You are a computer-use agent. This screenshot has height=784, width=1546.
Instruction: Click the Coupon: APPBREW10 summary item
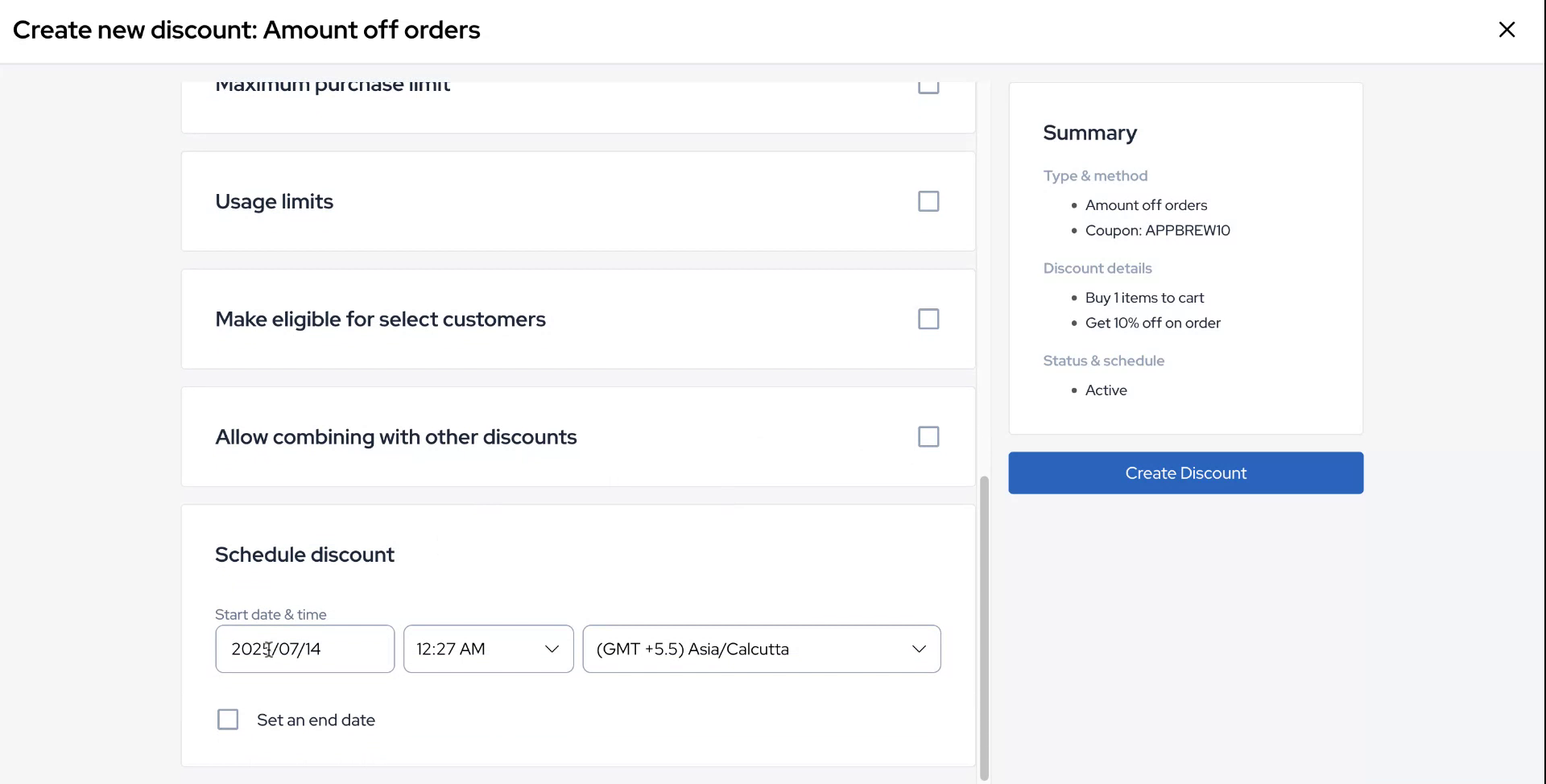[1157, 230]
